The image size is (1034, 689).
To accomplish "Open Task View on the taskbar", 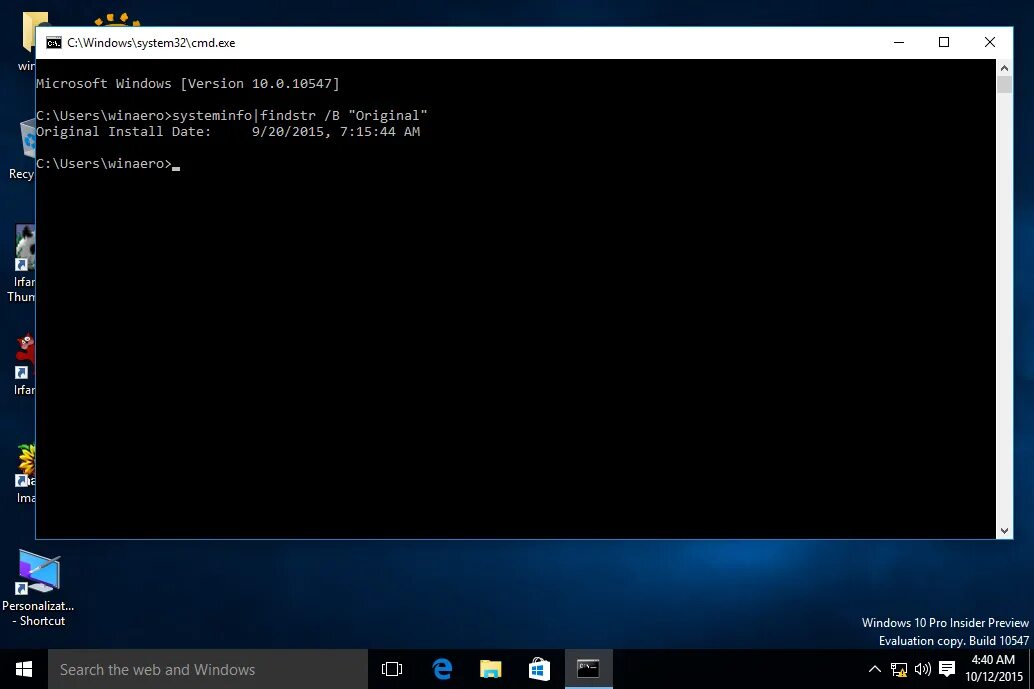I will [392, 669].
